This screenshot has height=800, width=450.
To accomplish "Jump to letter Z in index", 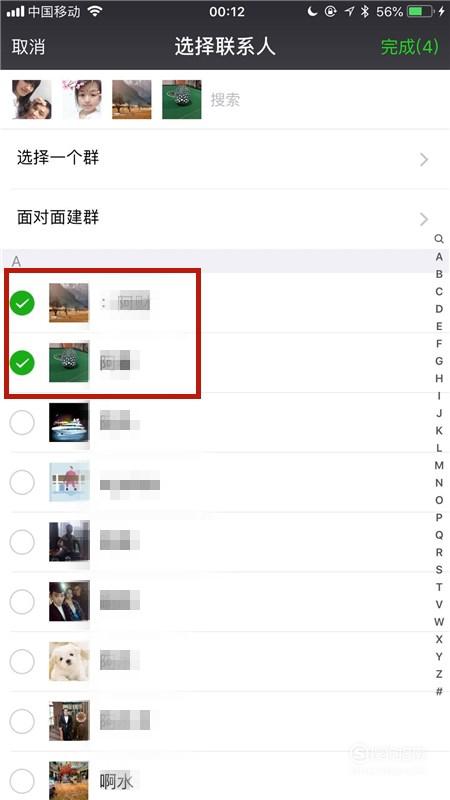I will (x=439, y=674).
